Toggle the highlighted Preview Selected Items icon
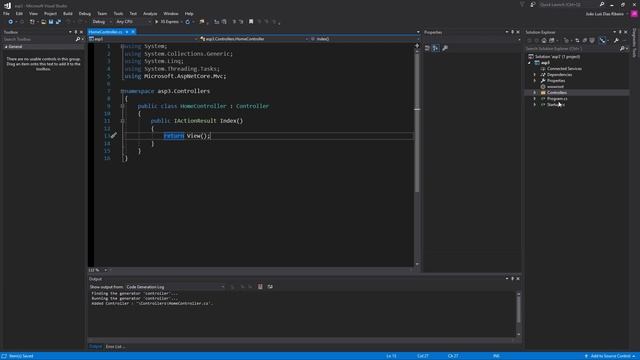This screenshot has width=640, height=360. [602, 40]
